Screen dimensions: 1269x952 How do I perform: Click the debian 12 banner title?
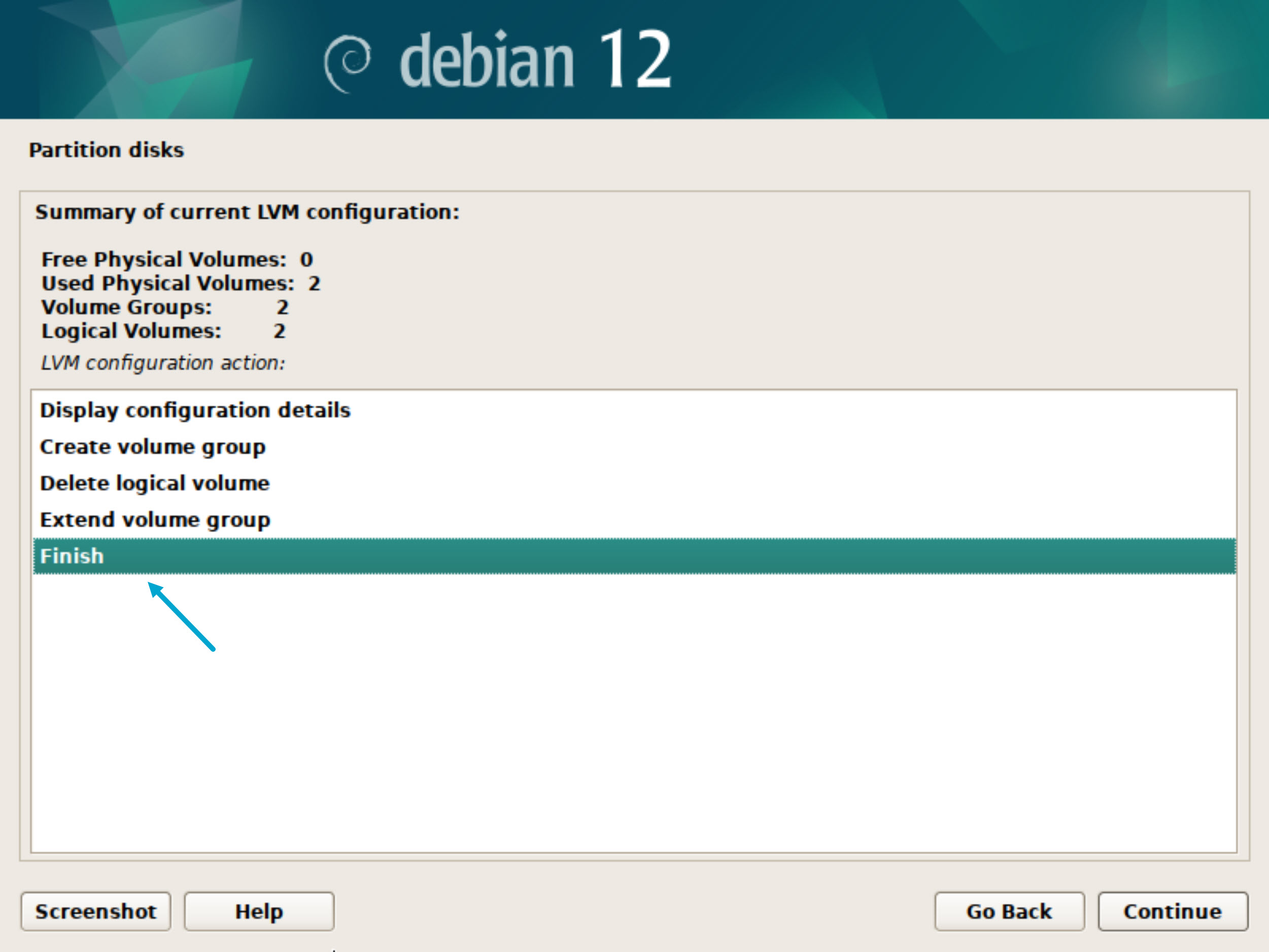535,60
